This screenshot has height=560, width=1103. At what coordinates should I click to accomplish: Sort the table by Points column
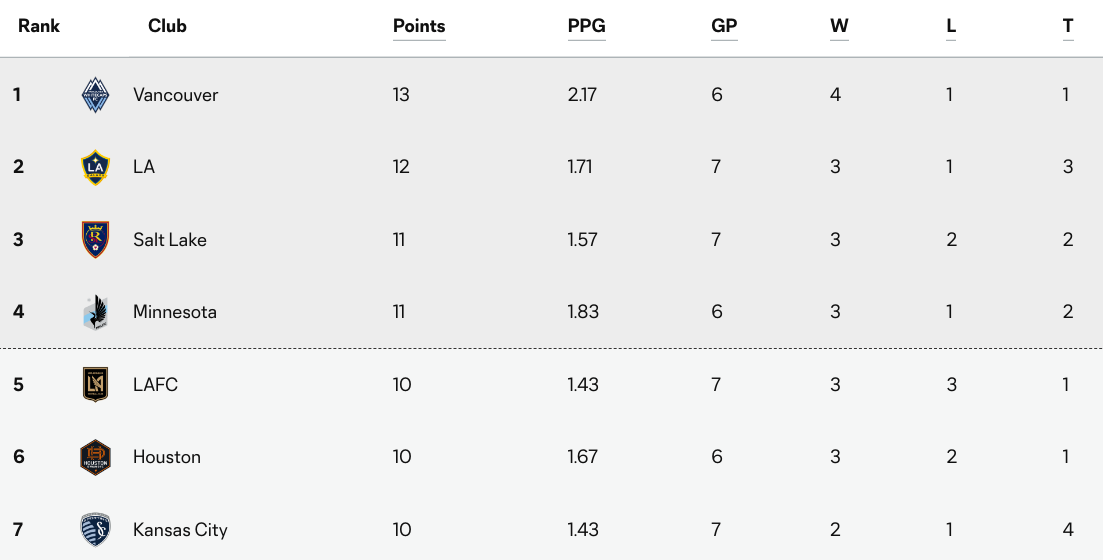419,26
